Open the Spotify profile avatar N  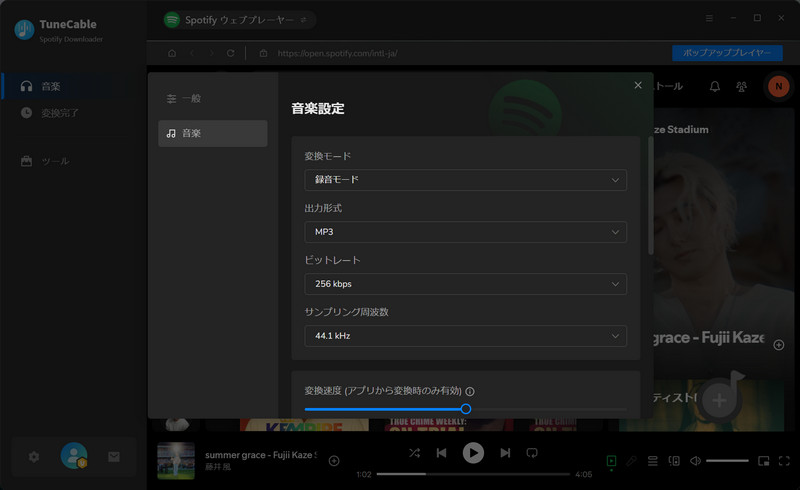pyautogui.click(x=779, y=86)
